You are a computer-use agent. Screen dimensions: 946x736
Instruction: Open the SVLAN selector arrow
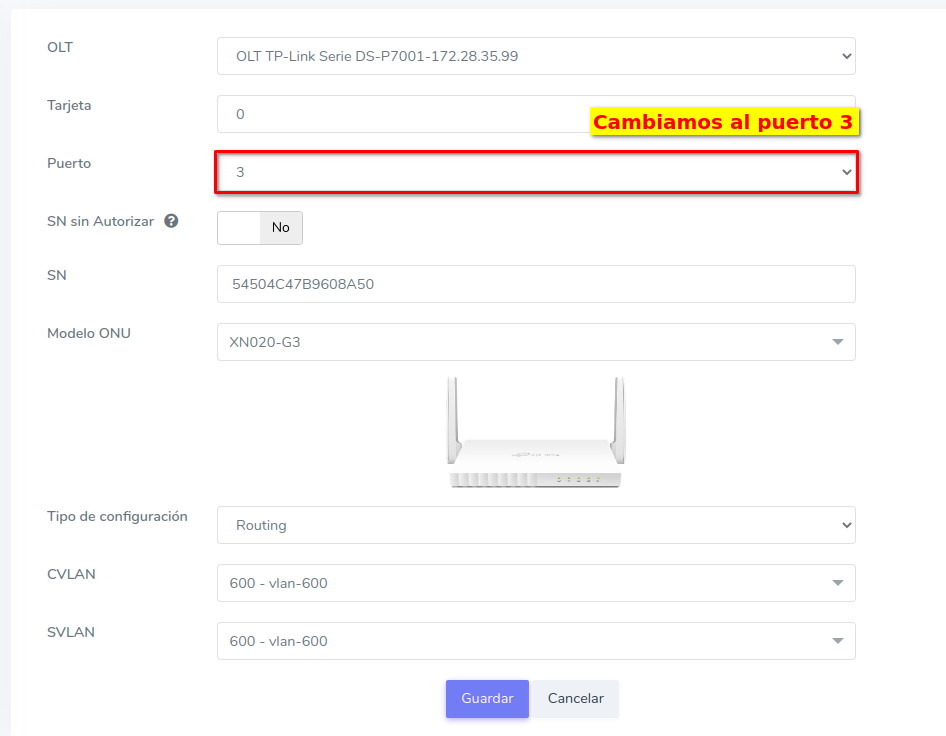click(x=837, y=641)
